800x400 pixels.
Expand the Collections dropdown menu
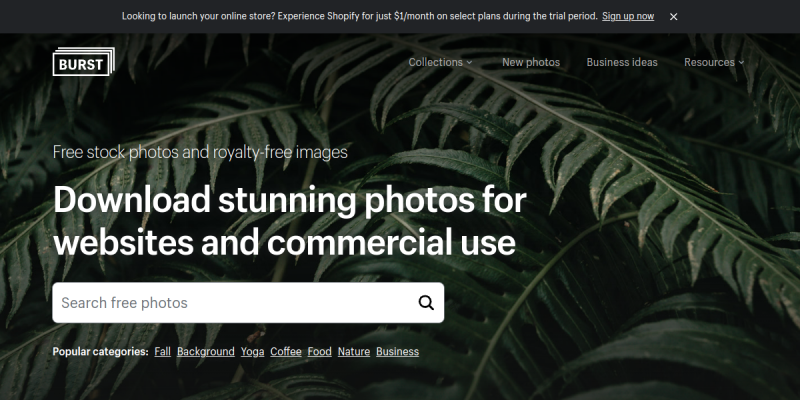pyautogui.click(x=440, y=62)
